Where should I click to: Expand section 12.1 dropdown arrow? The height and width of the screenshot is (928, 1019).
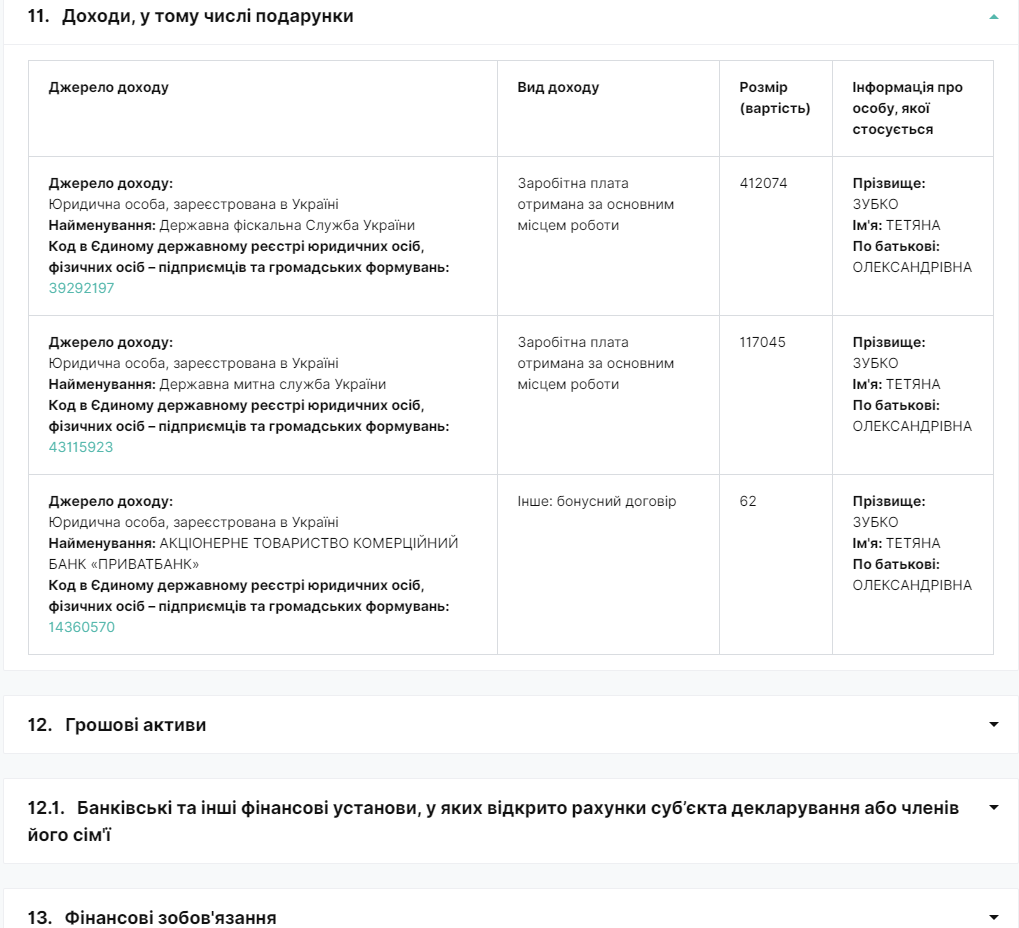pos(993,807)
